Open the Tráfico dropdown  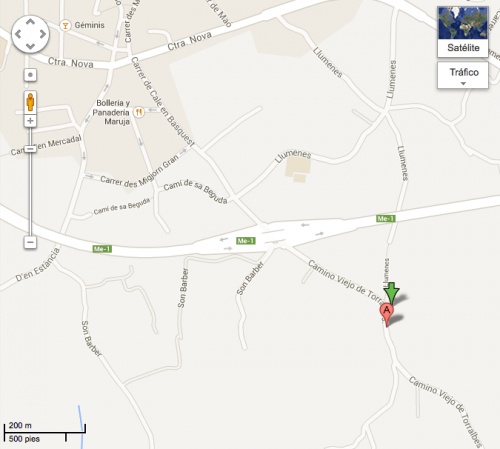click(463, 75)
